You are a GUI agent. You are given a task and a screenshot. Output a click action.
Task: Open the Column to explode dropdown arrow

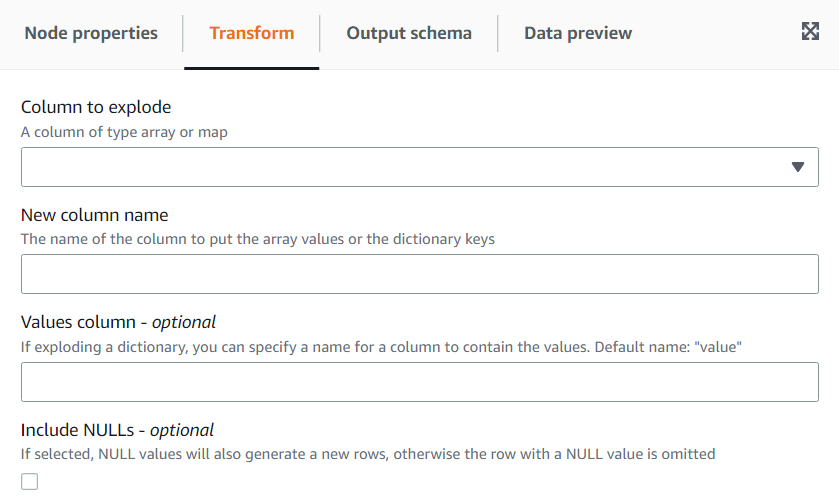798,167
